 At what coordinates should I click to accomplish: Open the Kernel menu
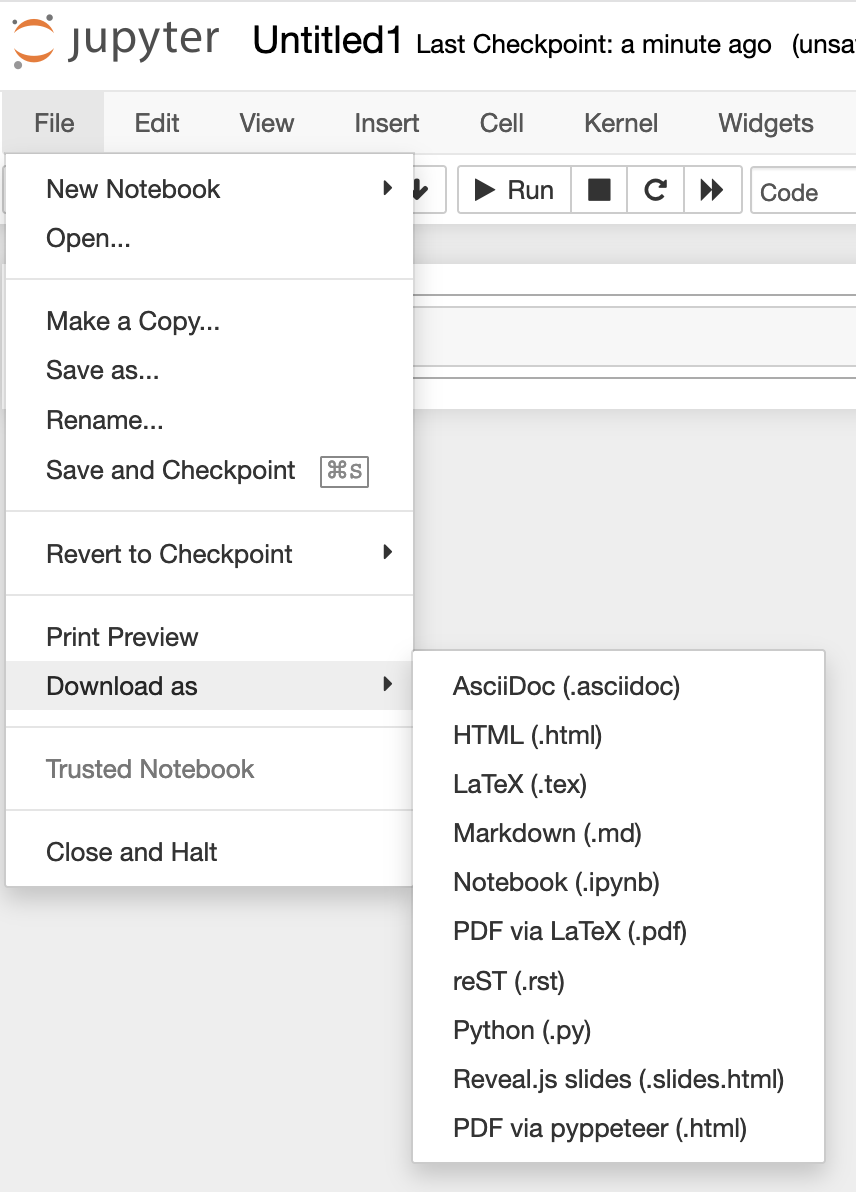coord(621,122)
